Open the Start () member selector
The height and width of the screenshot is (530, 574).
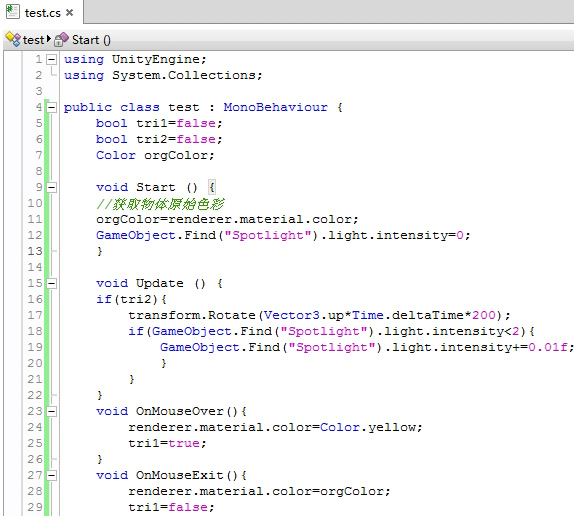pyautogui.click(x=91, y=40)
